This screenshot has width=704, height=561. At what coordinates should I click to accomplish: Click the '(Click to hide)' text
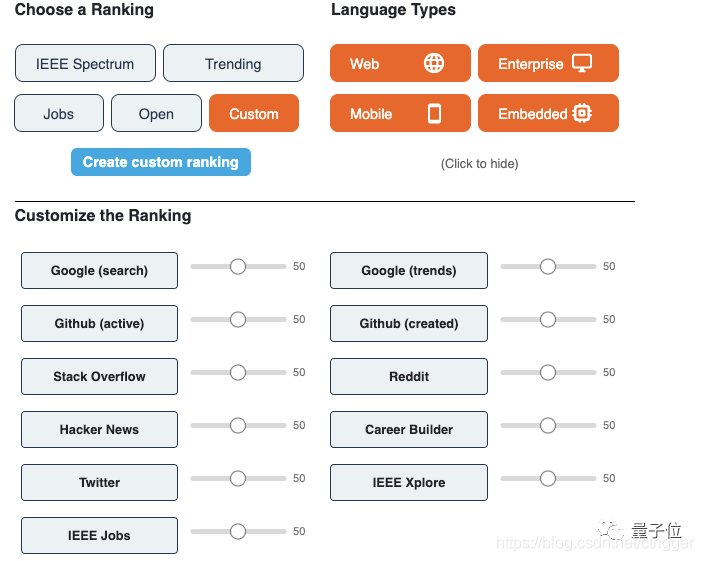pyautogui.click(x=480, y=164)
